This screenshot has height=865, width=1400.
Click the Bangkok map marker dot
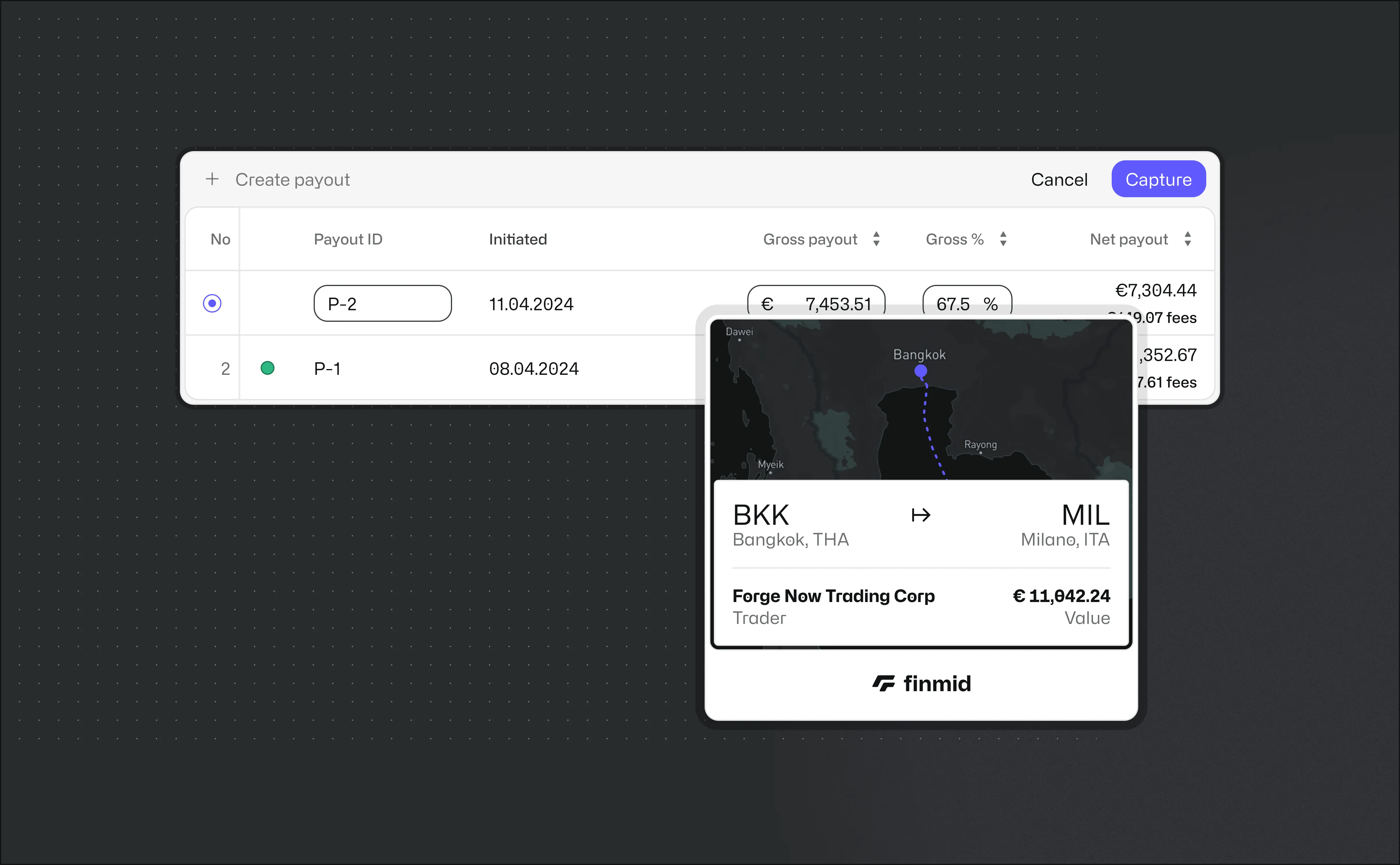point(920,371)
